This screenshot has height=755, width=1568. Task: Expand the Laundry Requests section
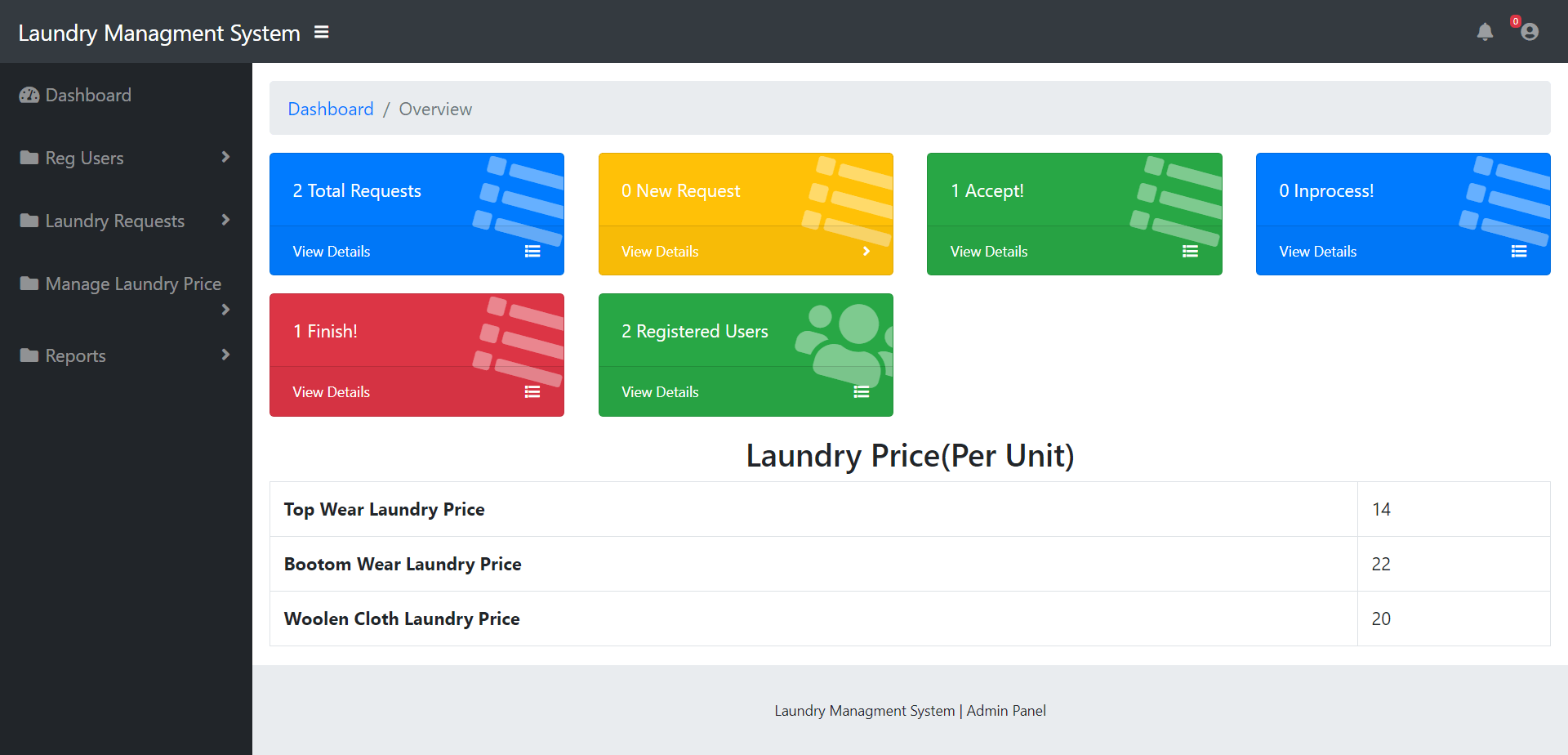pyautogui.click(x=225, y=220)
